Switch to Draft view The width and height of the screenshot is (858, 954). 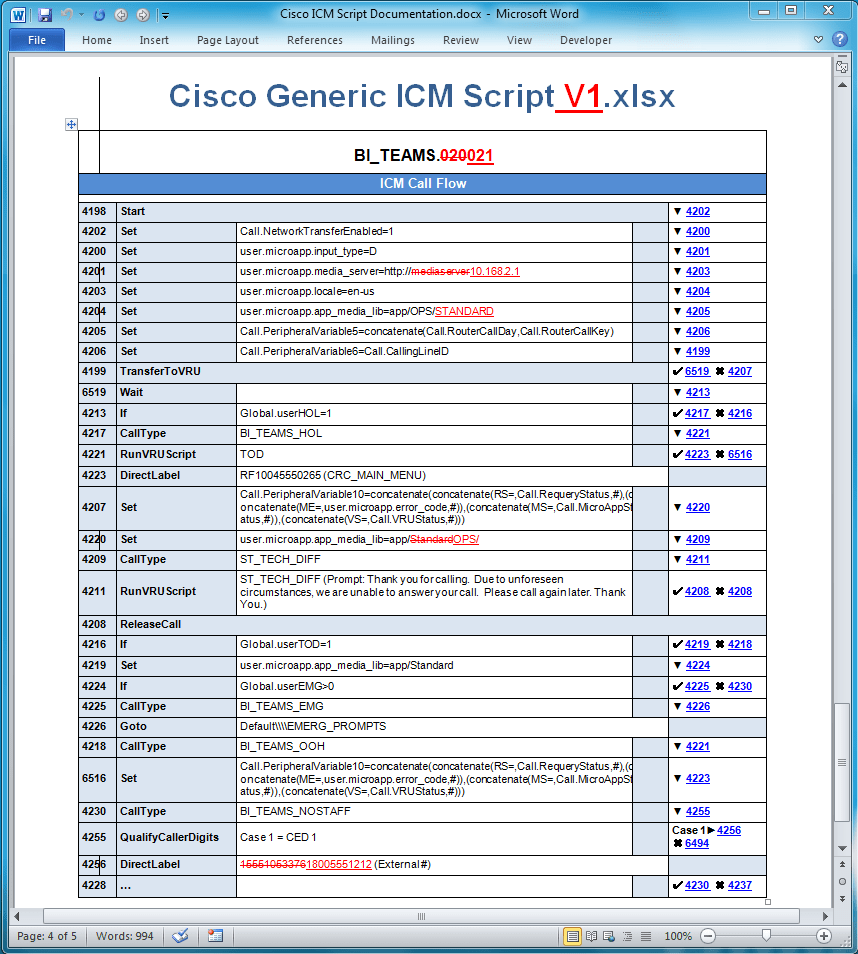(x=646, y=936)
